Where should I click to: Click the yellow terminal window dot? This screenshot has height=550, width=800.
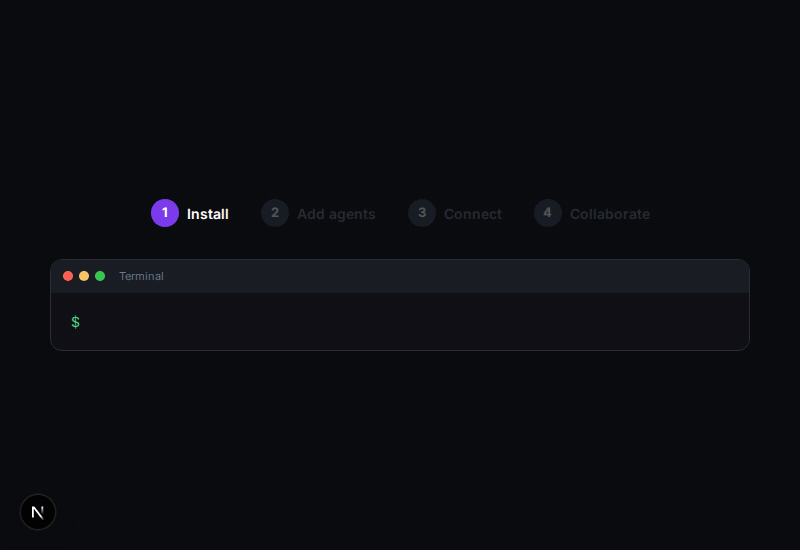84,276
